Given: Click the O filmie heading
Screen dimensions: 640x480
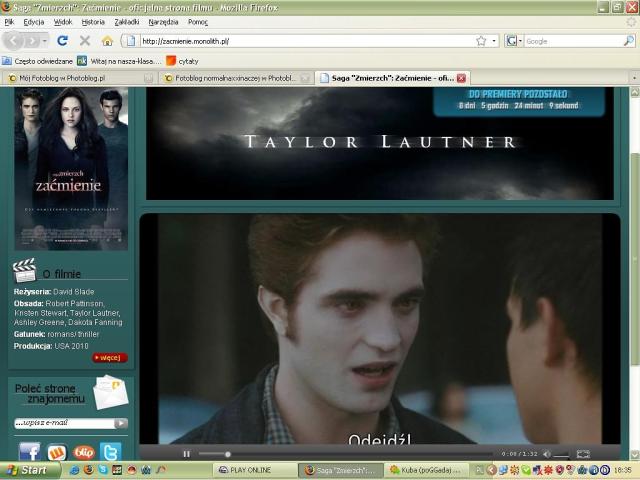Looking at the screenshot, I should (x=62, y=274).
